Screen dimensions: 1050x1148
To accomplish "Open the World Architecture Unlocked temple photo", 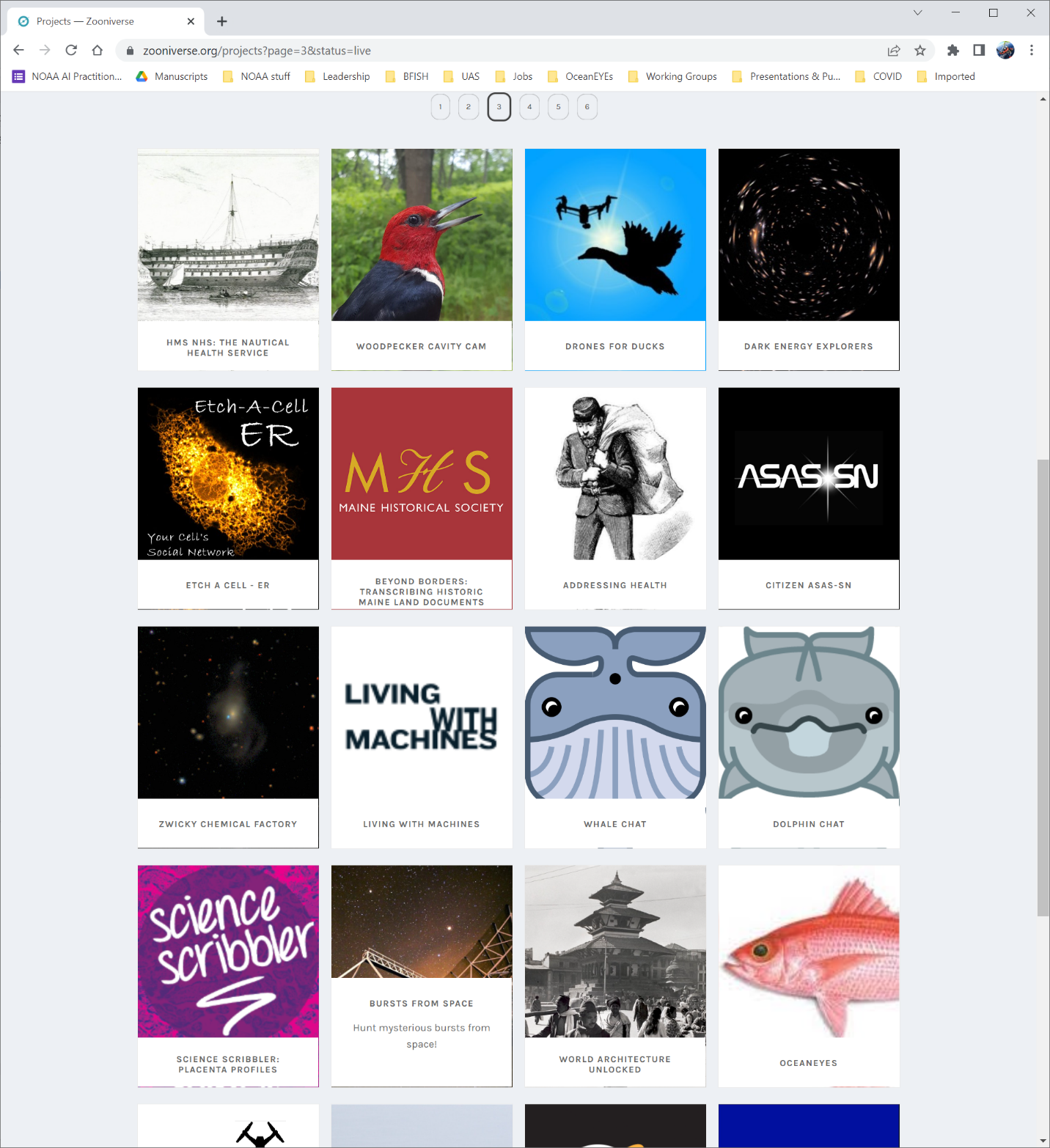I will coord(615,952).
